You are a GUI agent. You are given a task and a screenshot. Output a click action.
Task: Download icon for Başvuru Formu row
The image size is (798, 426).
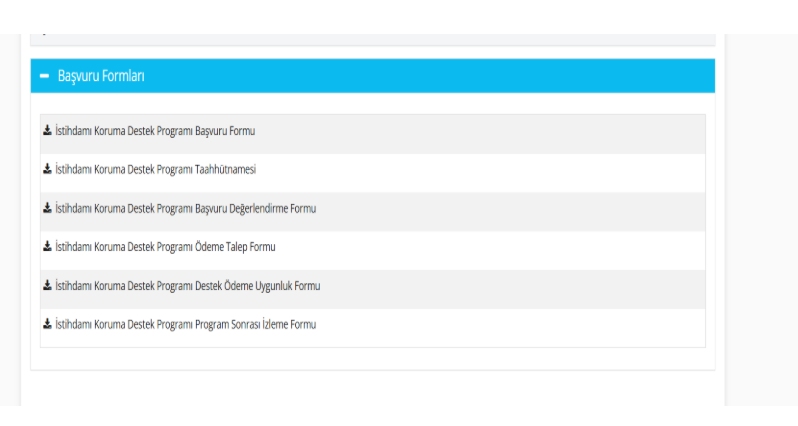pyautogui.click(x=47, y=130)
